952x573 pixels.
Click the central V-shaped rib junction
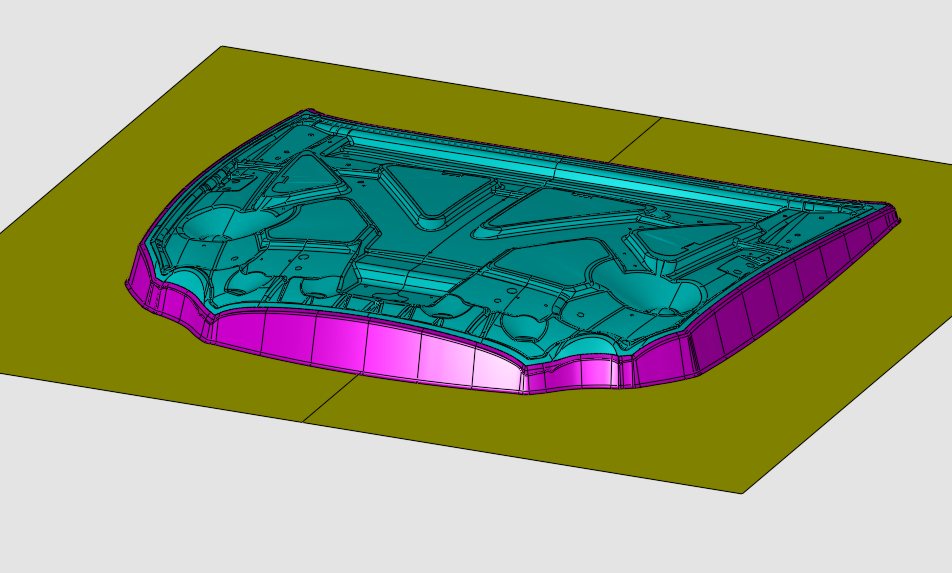click(432, 214)
